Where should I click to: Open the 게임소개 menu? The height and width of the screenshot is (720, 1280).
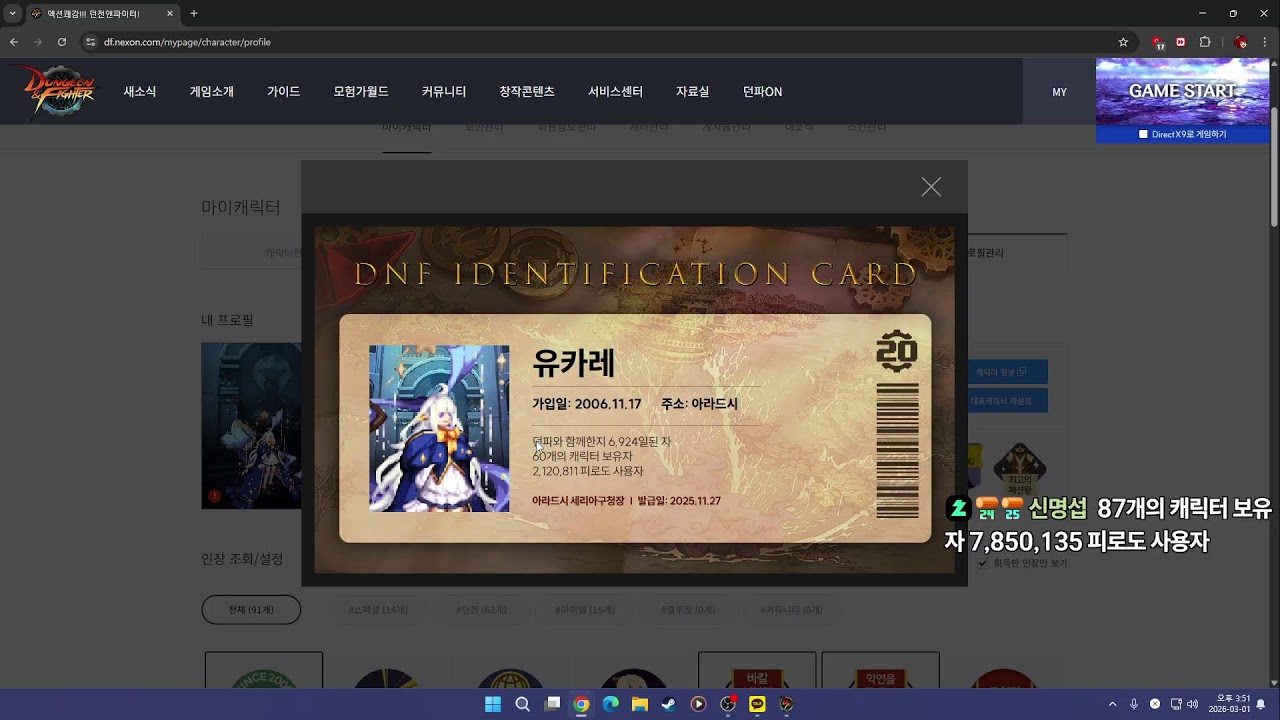point(212,91)
